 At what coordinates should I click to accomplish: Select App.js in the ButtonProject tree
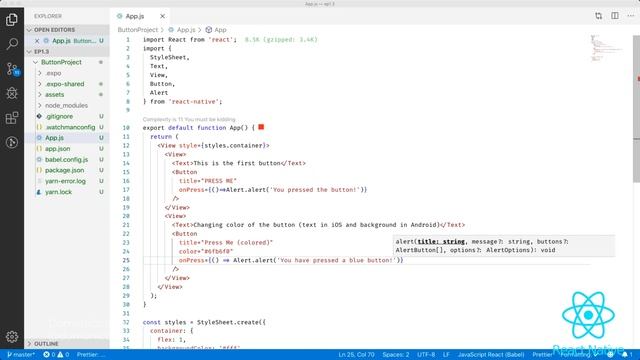[x=67, y=138]
